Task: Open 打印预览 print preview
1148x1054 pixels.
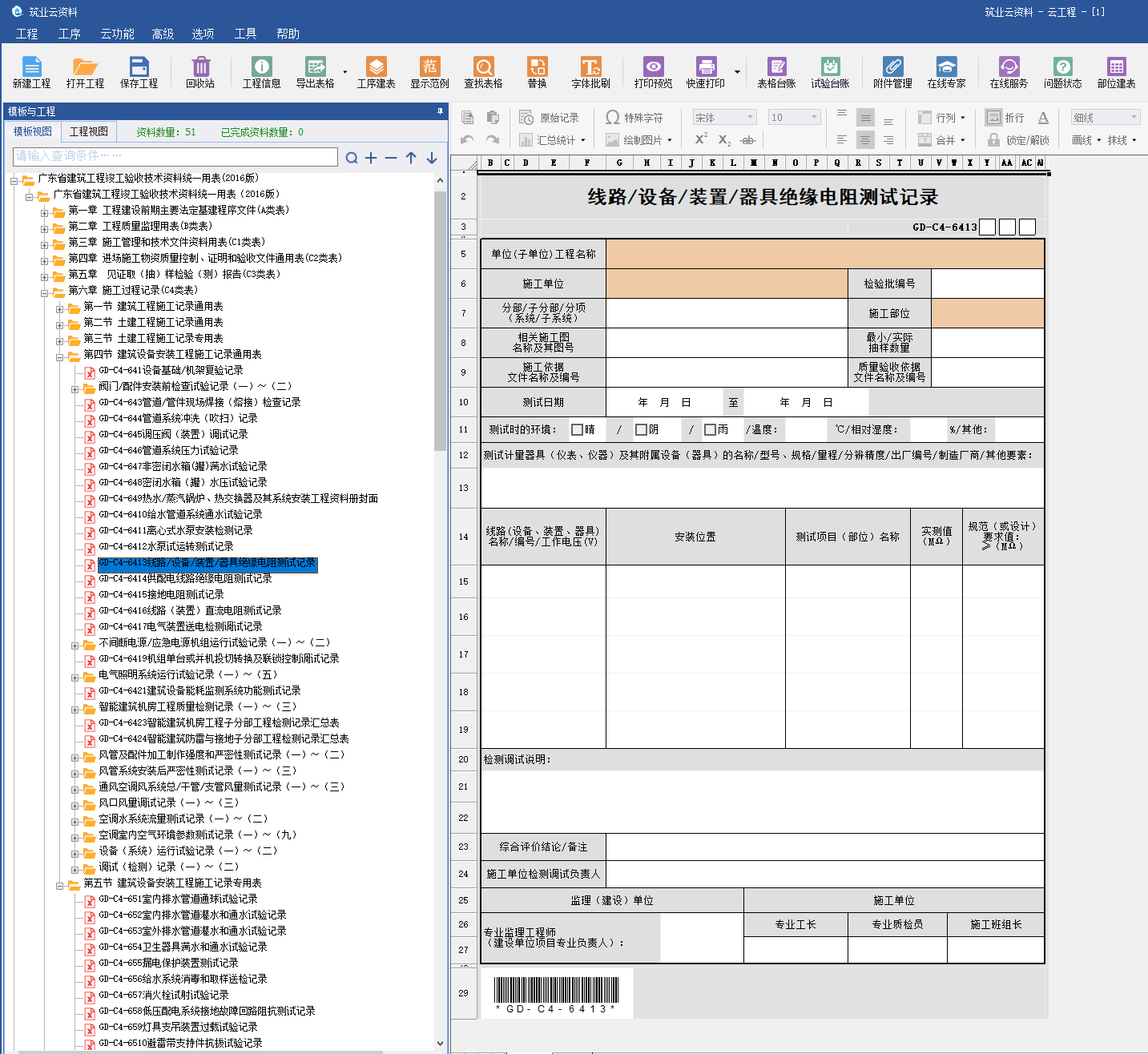Action: pyautogui.click(x=654, y=72)
